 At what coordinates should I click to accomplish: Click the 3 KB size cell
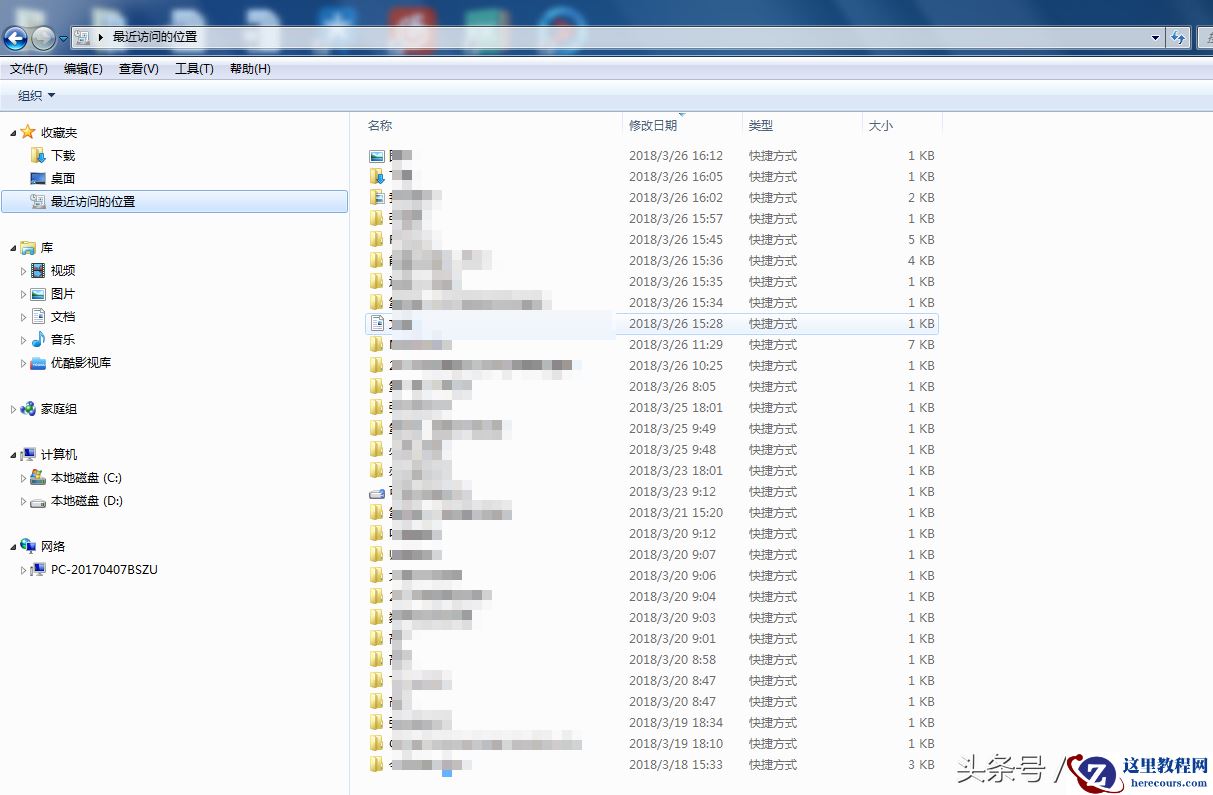coord(921,765)
